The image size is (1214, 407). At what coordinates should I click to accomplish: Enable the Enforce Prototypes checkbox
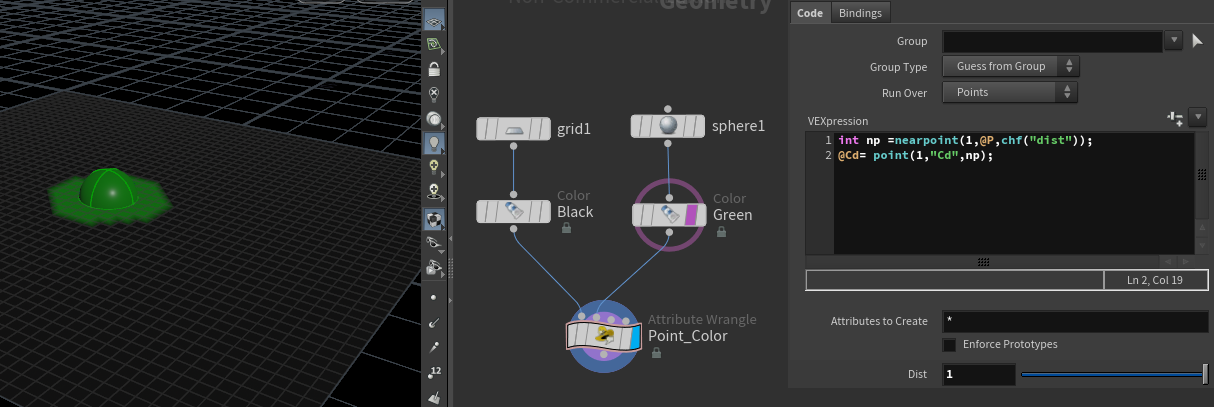[x=949, y=345]
